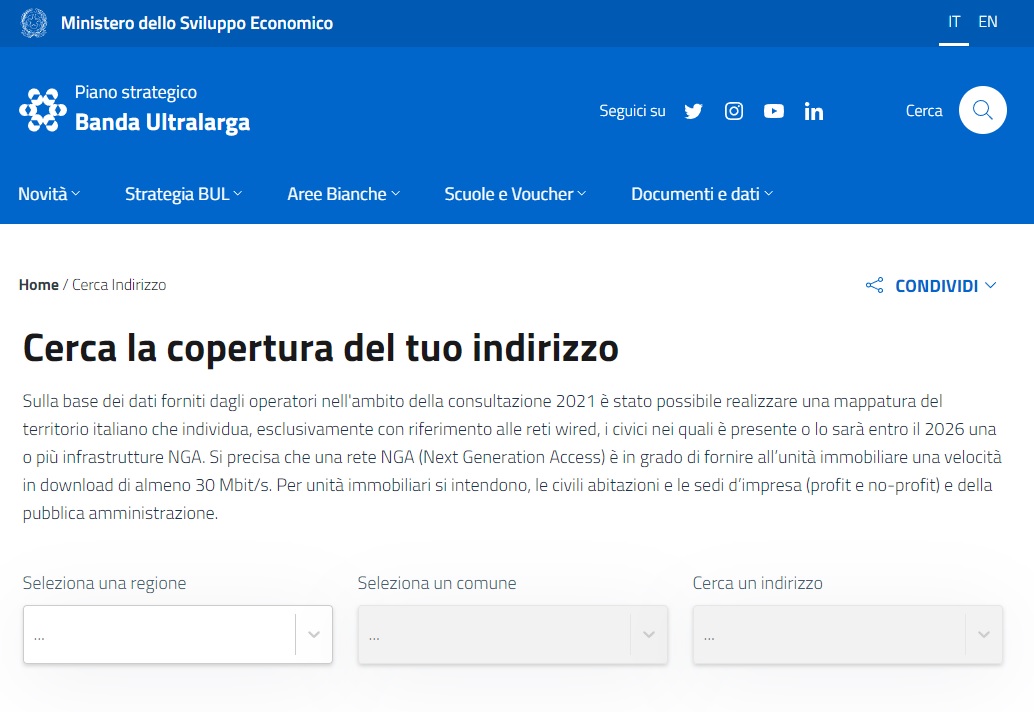Open the Twitter social profile icon

point(693,111)
